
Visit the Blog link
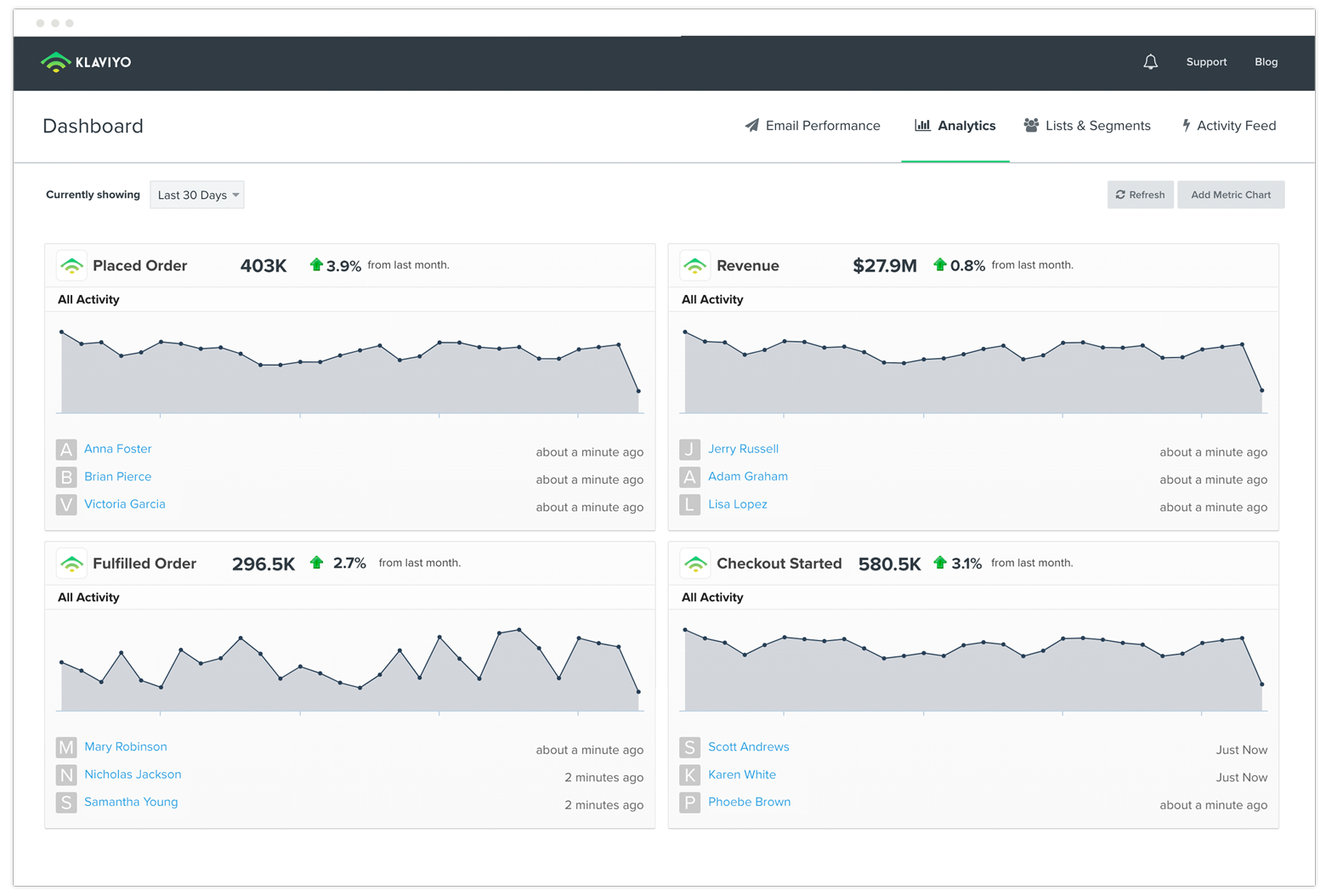(x=1266, y=62)
